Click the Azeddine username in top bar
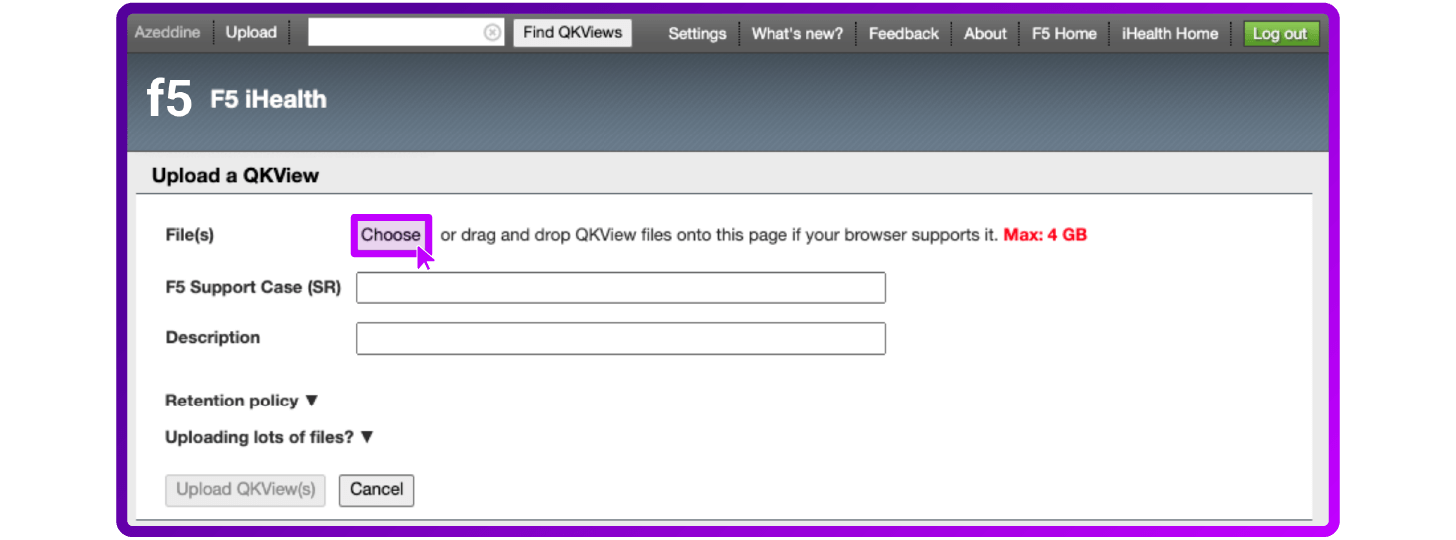This screenshot has height=540, width=1456. tap(167, 33)
